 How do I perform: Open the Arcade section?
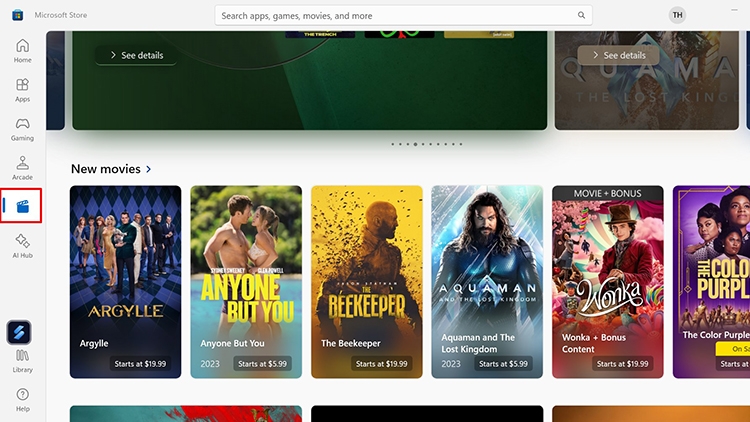coord(22,168)
